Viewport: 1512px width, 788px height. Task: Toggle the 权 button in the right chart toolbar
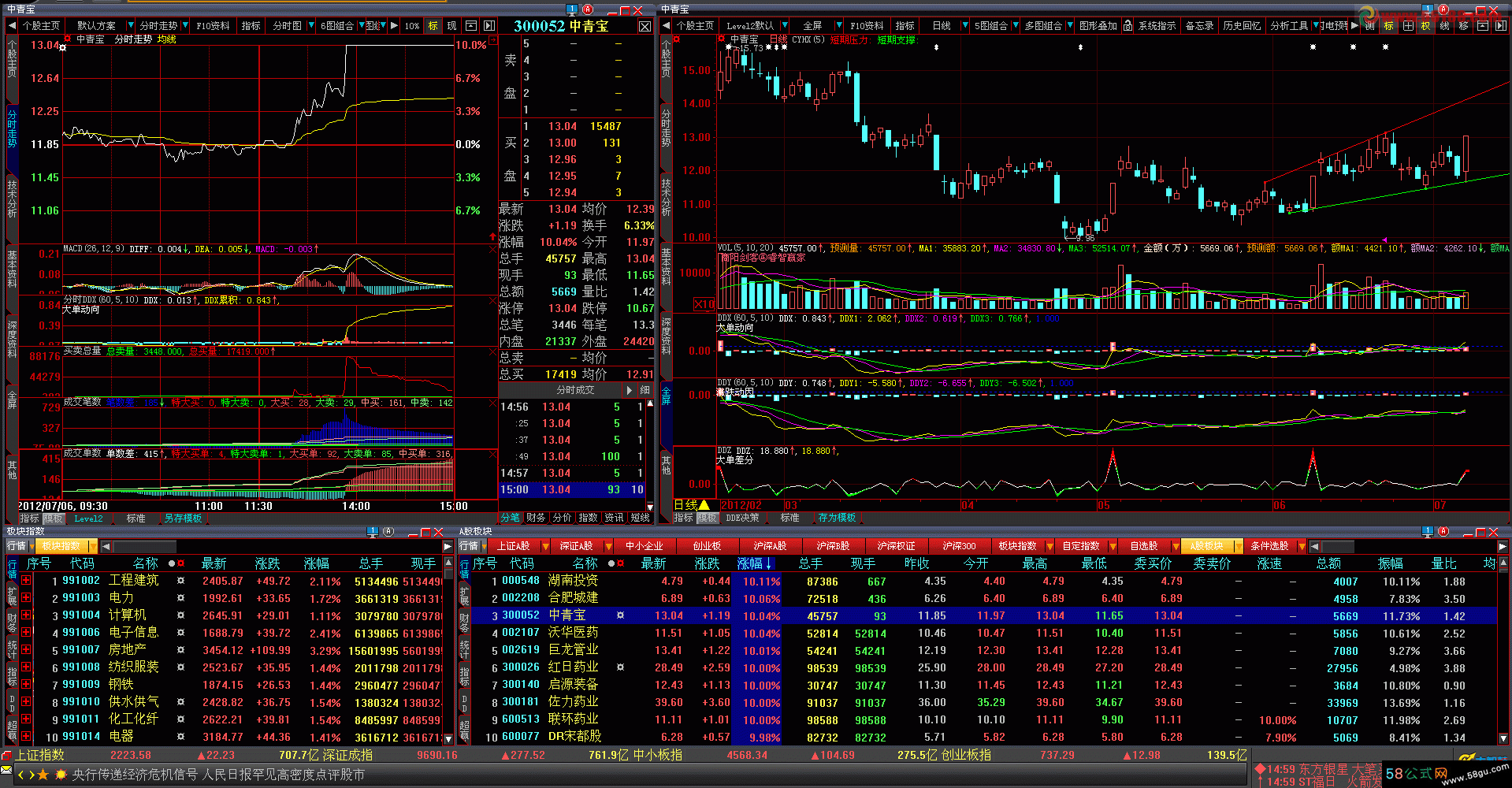tap(1425, 25)
